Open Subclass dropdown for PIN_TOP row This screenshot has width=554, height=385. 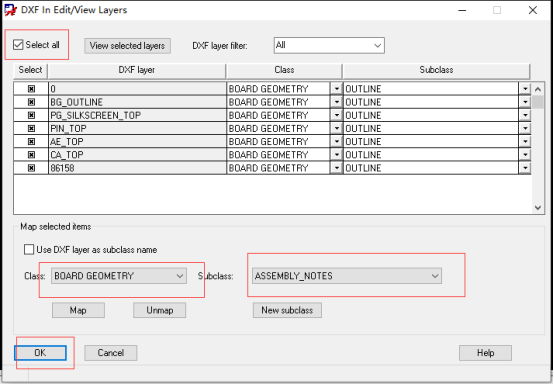coord(525,128)
